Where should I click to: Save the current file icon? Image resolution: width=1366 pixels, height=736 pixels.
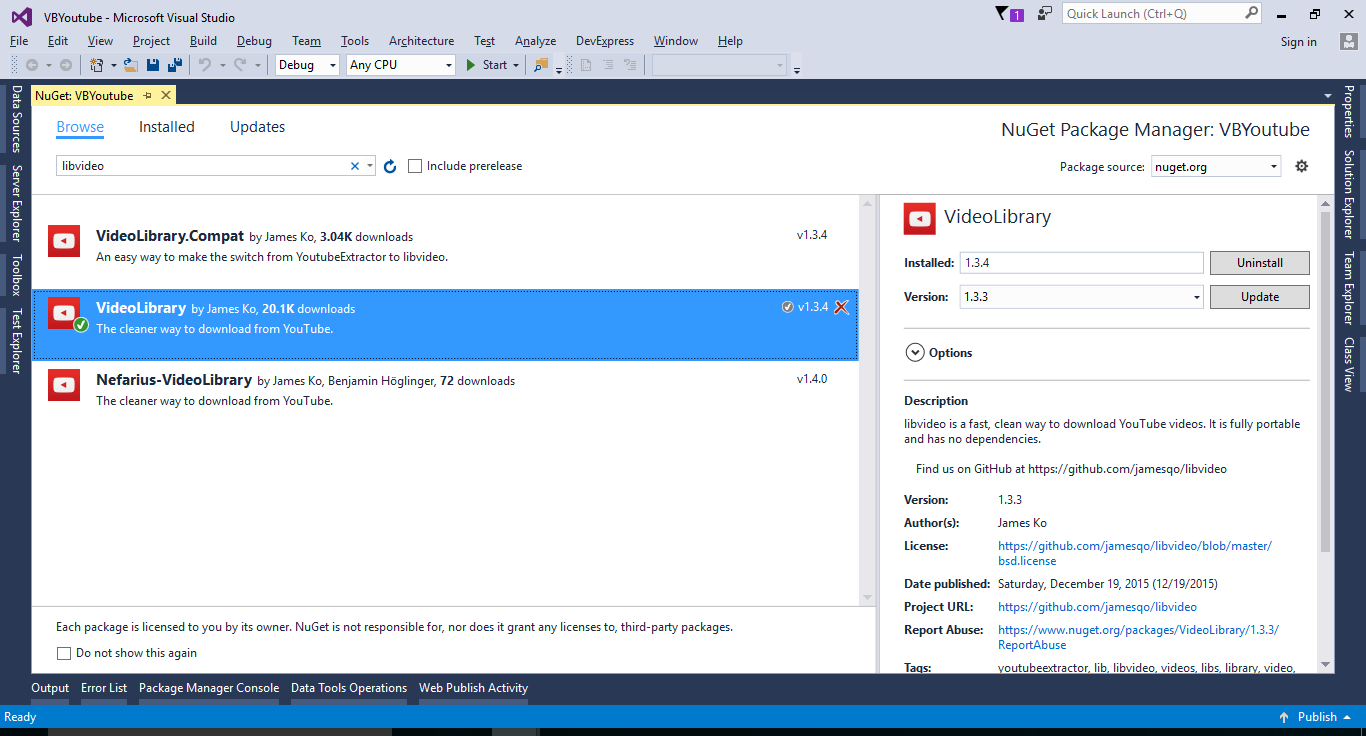[x=153, y=65]
